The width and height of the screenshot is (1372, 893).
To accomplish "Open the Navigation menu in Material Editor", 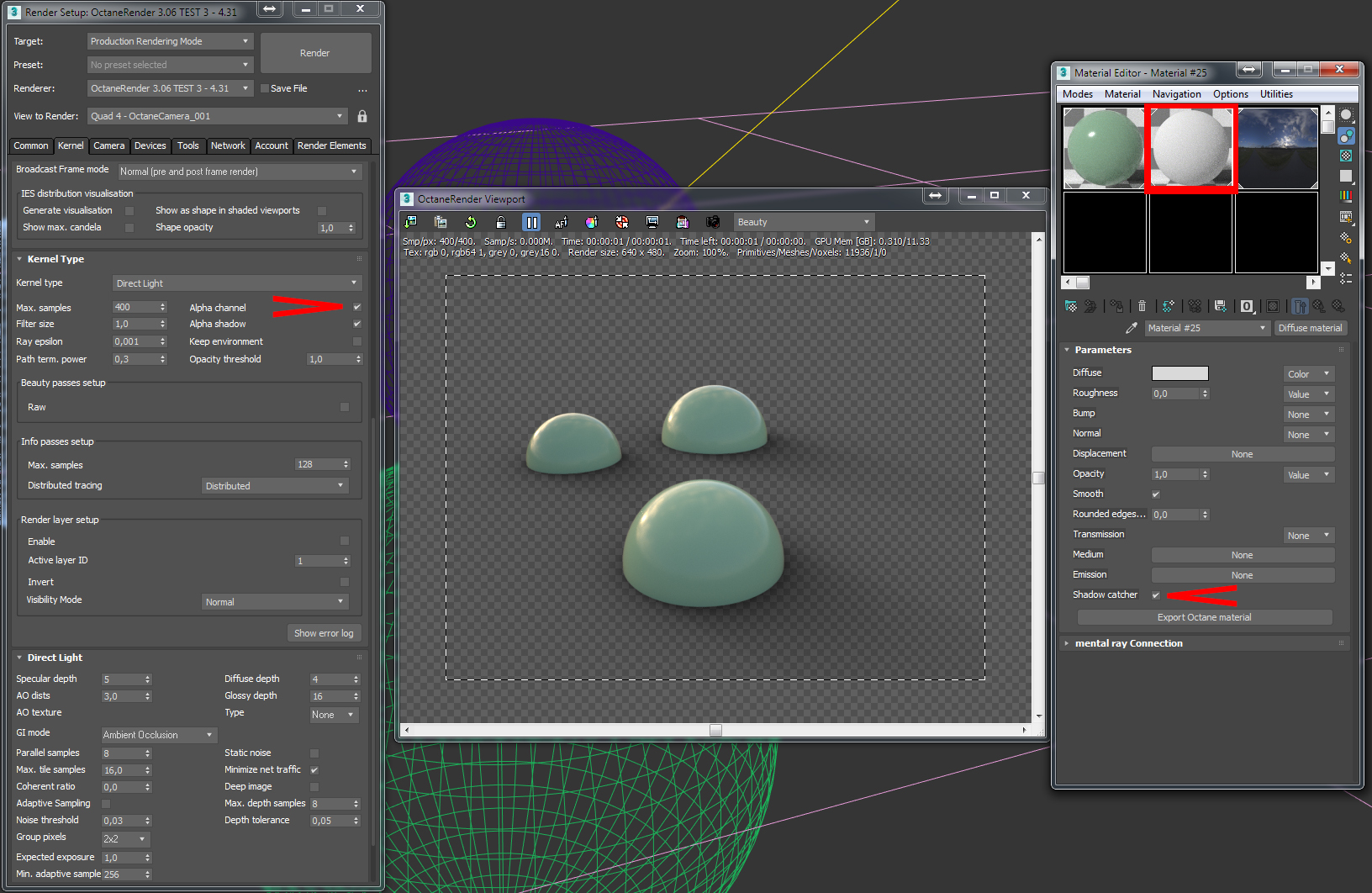I will [1177, 94].
